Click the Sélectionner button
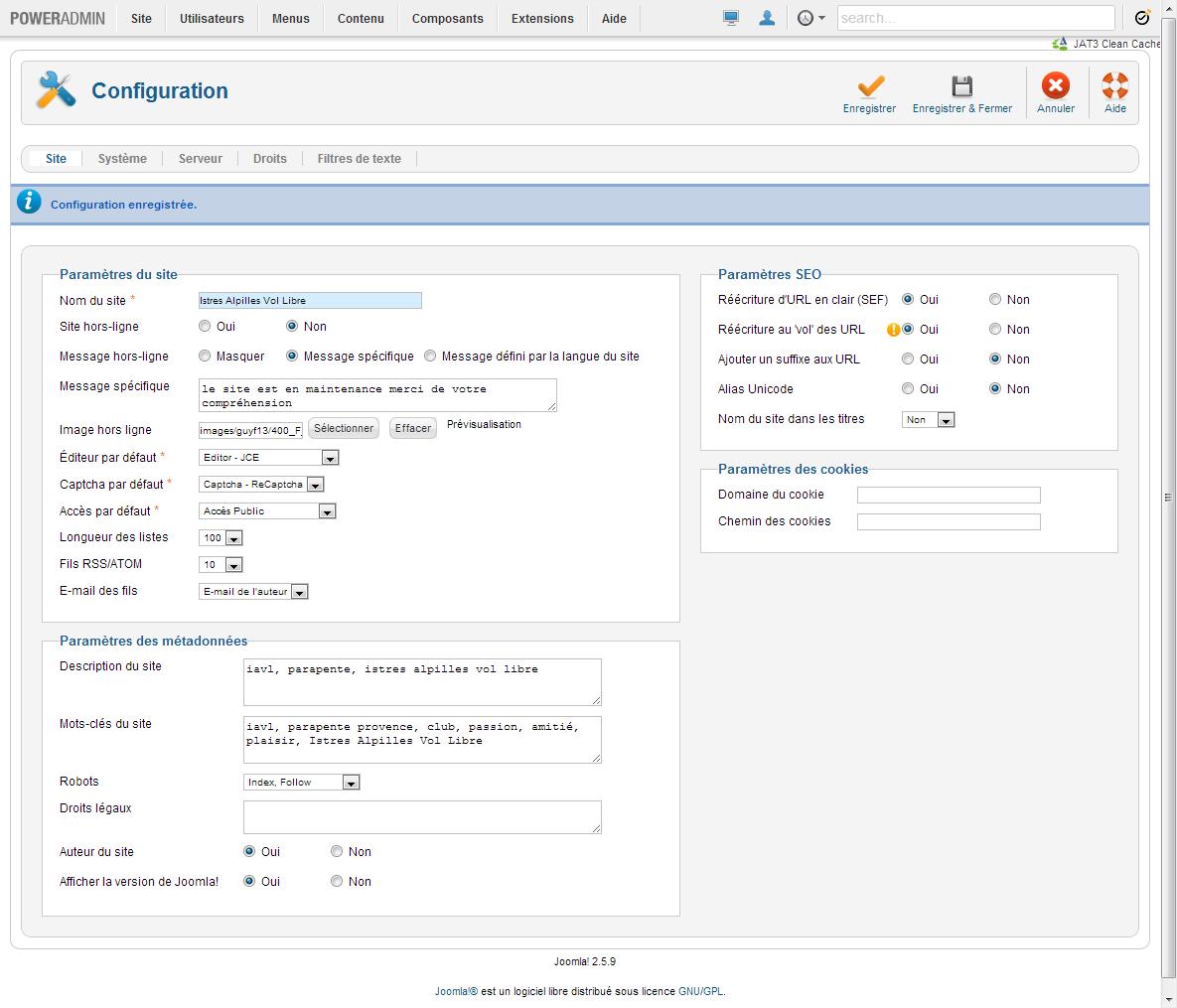Image resolution: width=1177 pixels, height=1008 pixels. click(x=344, y=428)
